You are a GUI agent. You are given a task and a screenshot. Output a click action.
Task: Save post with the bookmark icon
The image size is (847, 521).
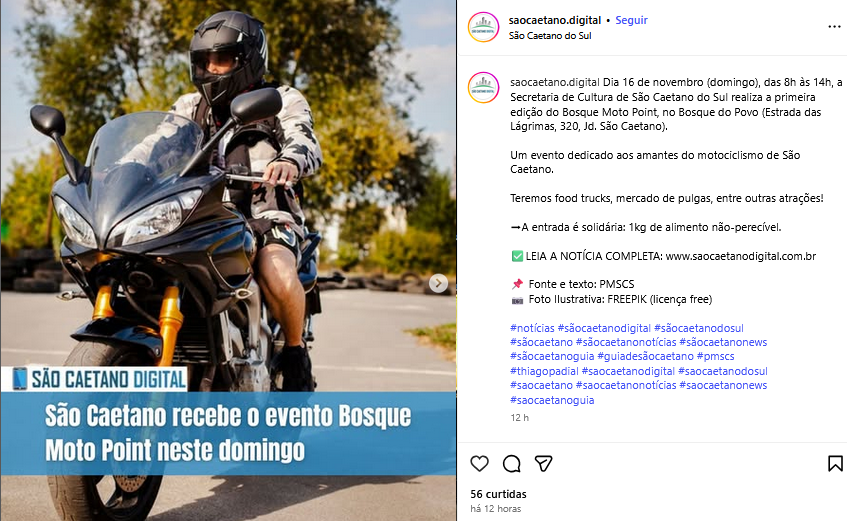[835, 464]
